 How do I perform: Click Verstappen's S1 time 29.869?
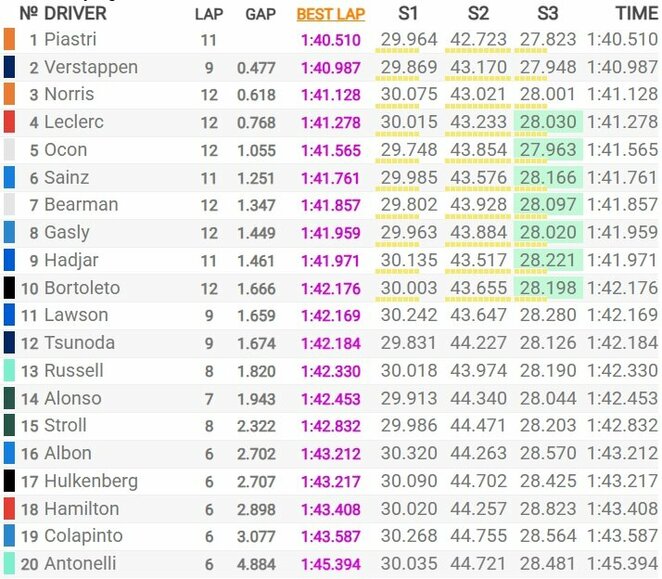tap(408, 67)
